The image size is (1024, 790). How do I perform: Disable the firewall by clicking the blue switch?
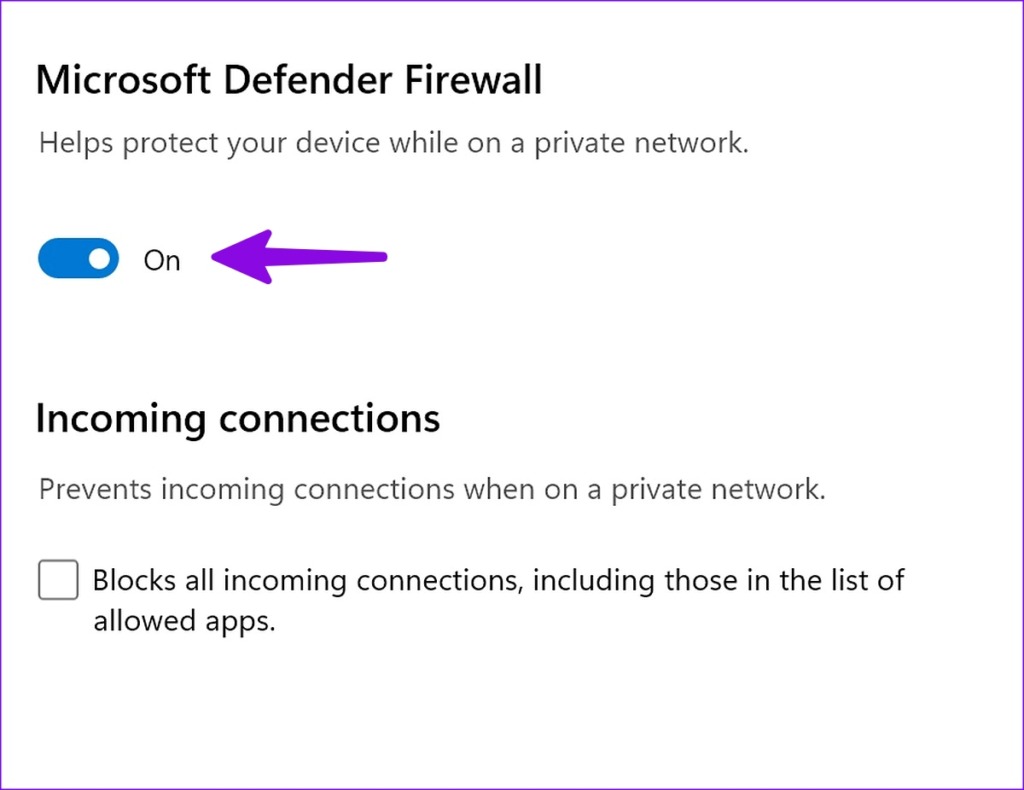point(78,258)
